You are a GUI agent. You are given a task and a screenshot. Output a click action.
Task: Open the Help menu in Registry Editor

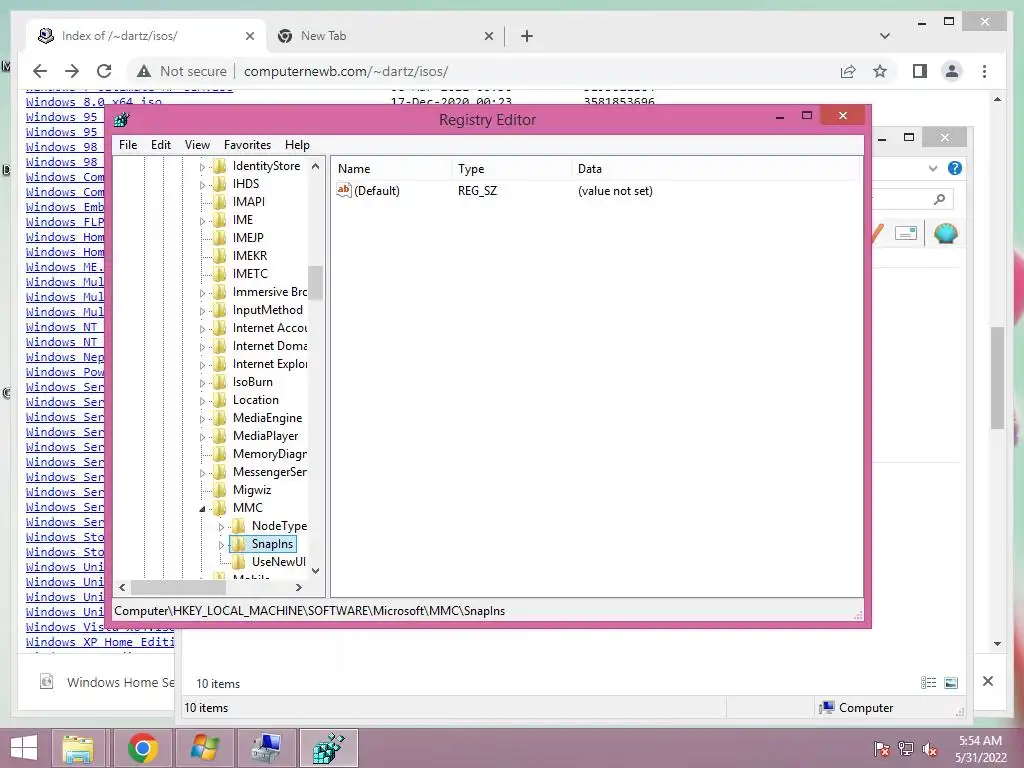(x=297, y=145)
